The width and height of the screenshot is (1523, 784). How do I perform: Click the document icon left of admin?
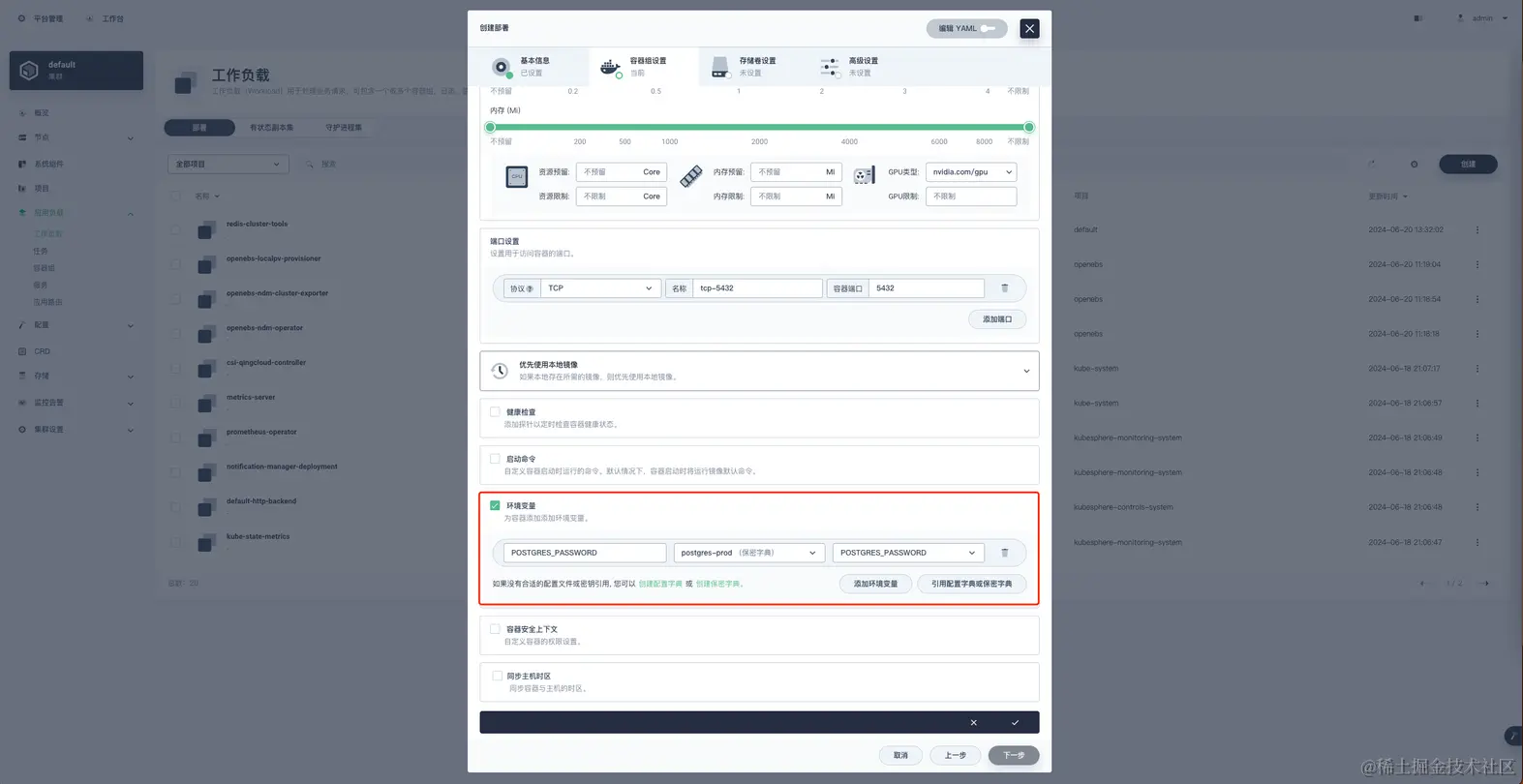[x=1417, y=18]
